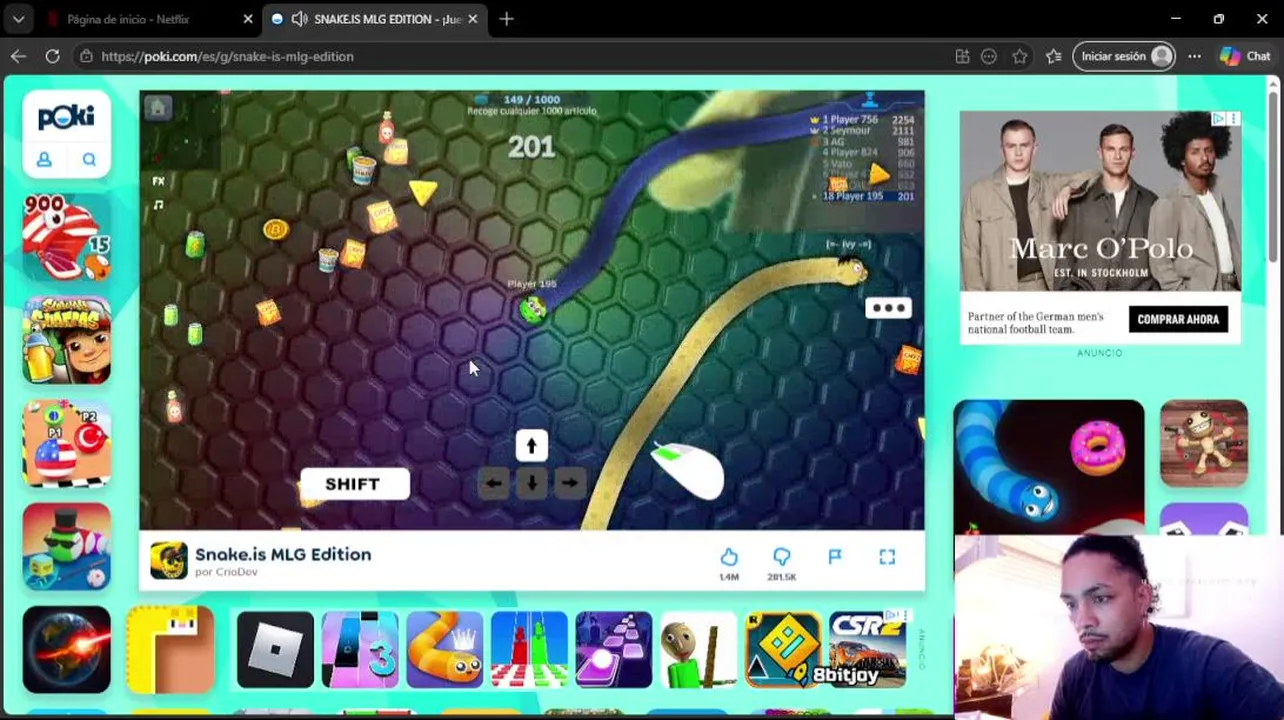Open the blocky orange cat game thumbnail

point(170,650)
